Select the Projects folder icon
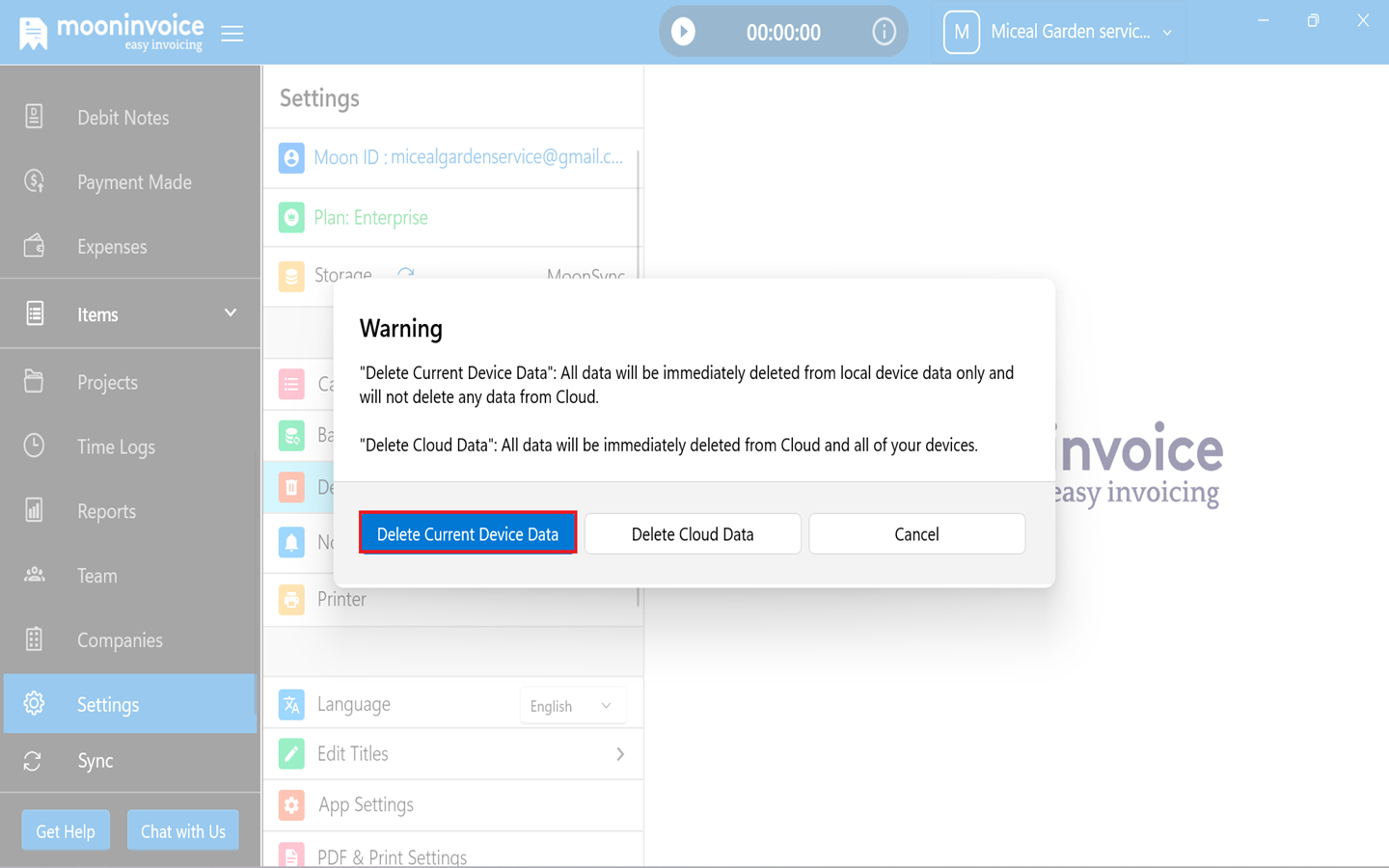This screenshot has height=868, width=1389. [34, 382]
